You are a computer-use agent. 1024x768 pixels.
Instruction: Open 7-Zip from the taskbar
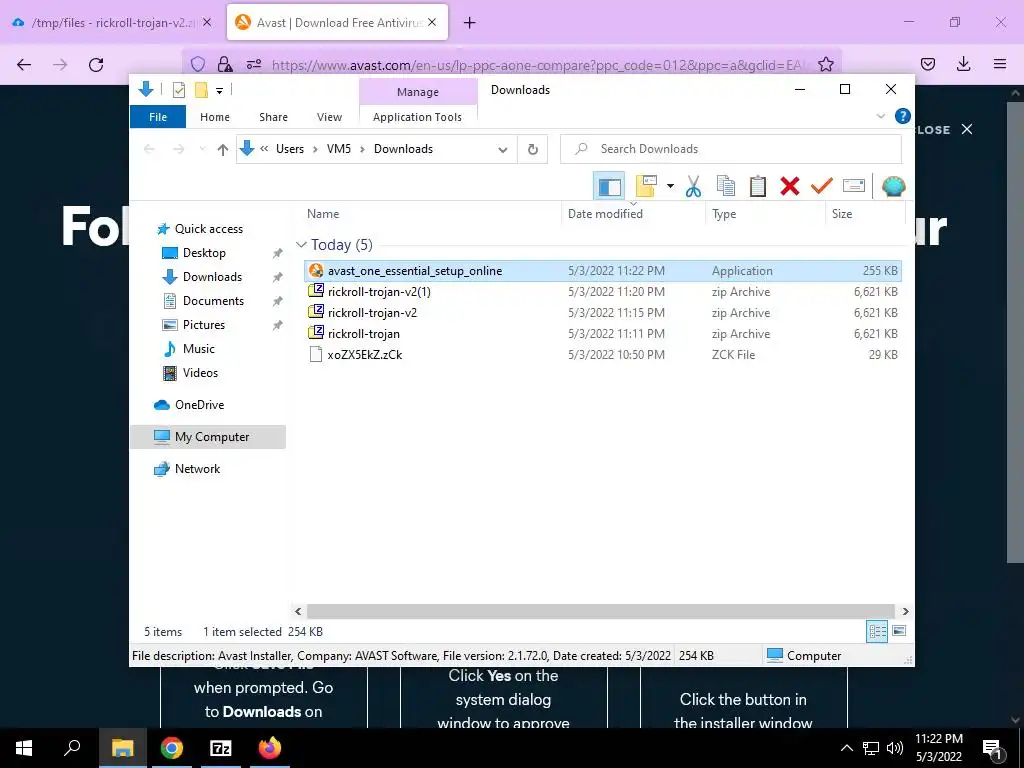click(221, 748)
